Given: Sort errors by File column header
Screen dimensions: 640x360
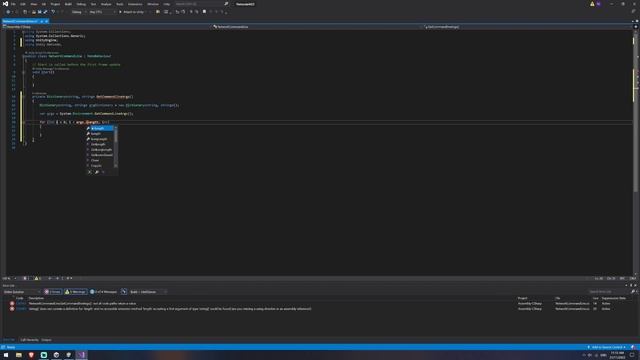Looking at the screenshot, I should click(558, 298).
